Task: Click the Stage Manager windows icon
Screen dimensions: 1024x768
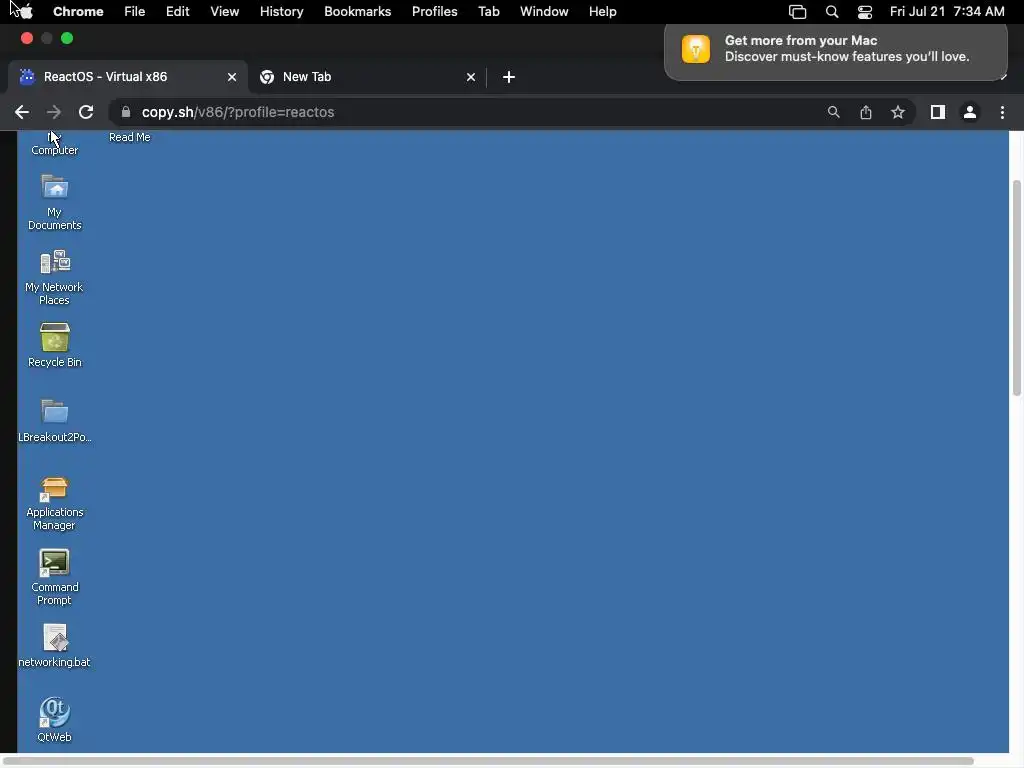Action: (797, 12)
